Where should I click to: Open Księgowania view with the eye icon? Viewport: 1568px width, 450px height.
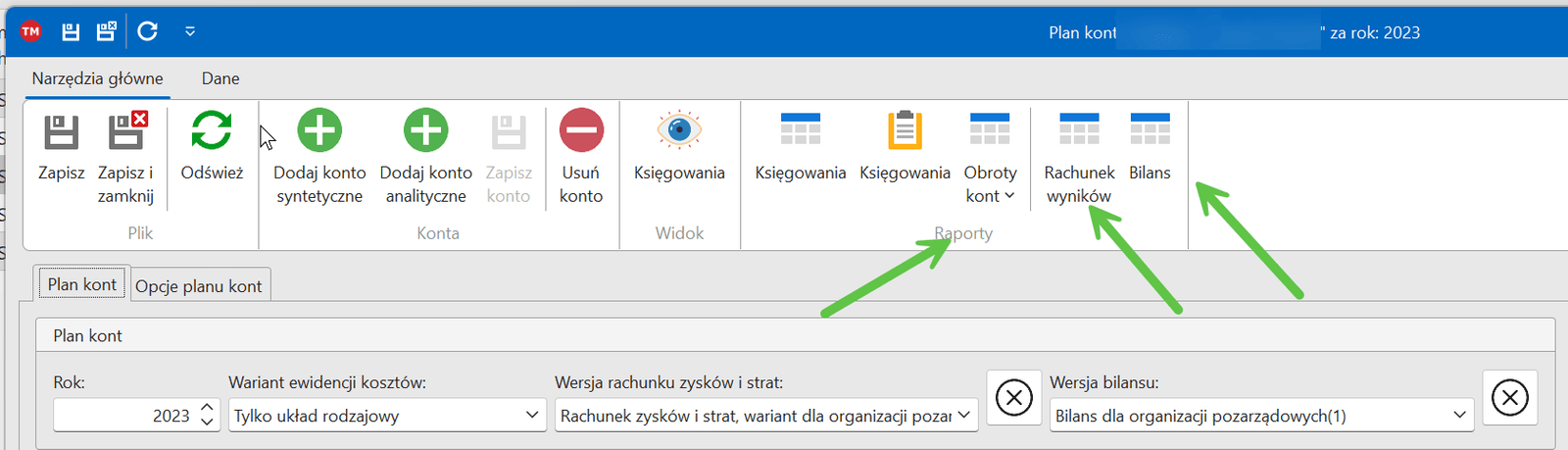tap(679, 147)
